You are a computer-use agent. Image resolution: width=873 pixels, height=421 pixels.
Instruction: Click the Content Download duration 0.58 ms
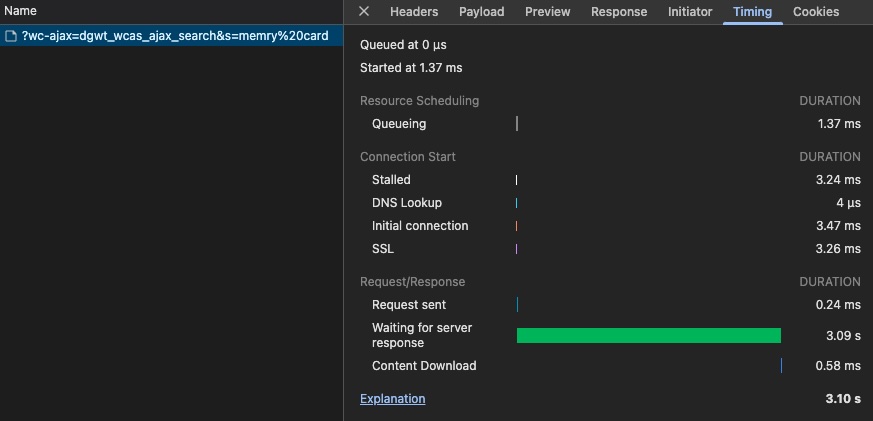click(x=838, y=366)
